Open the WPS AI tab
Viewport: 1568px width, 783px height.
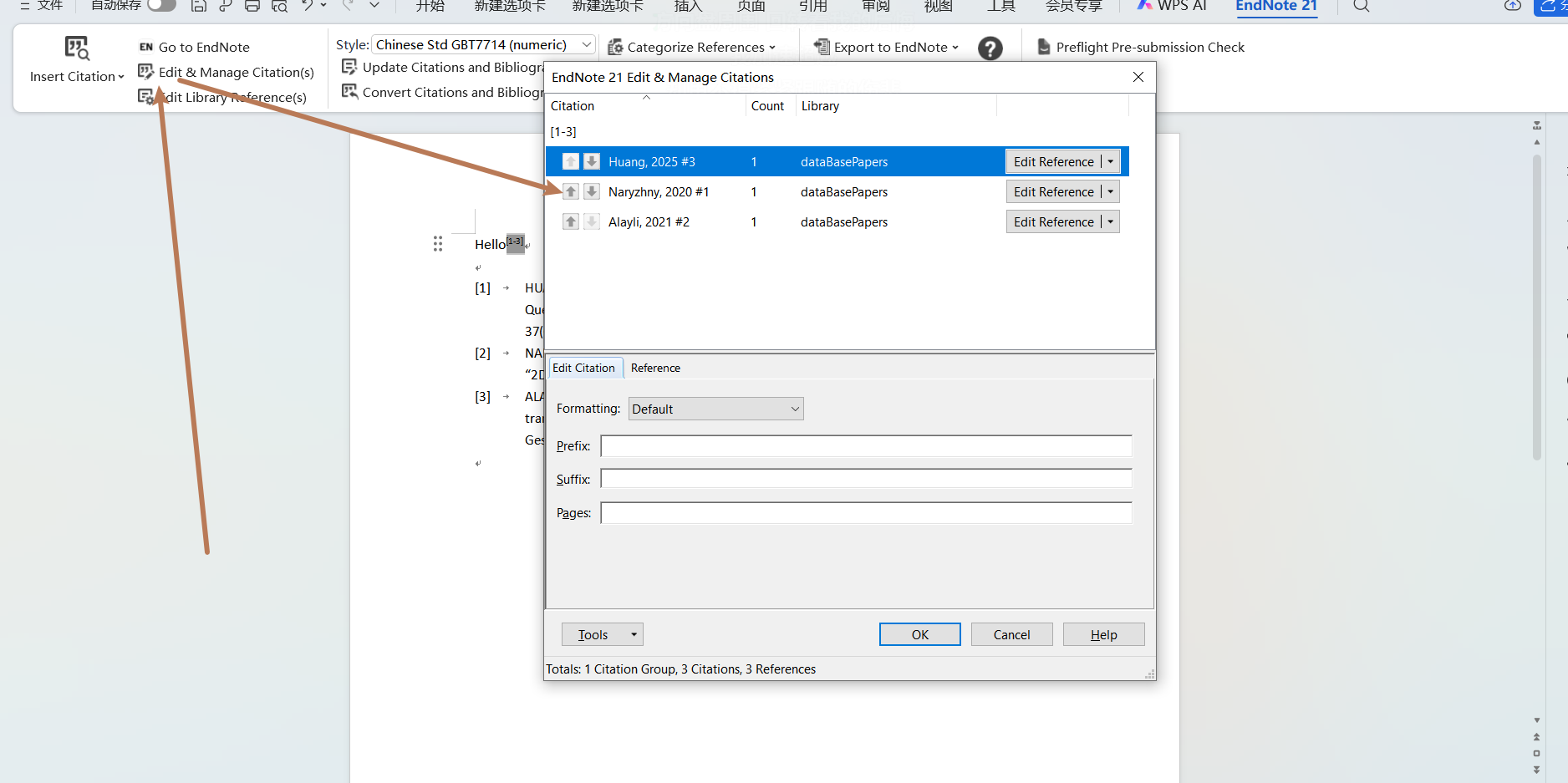1173,5
